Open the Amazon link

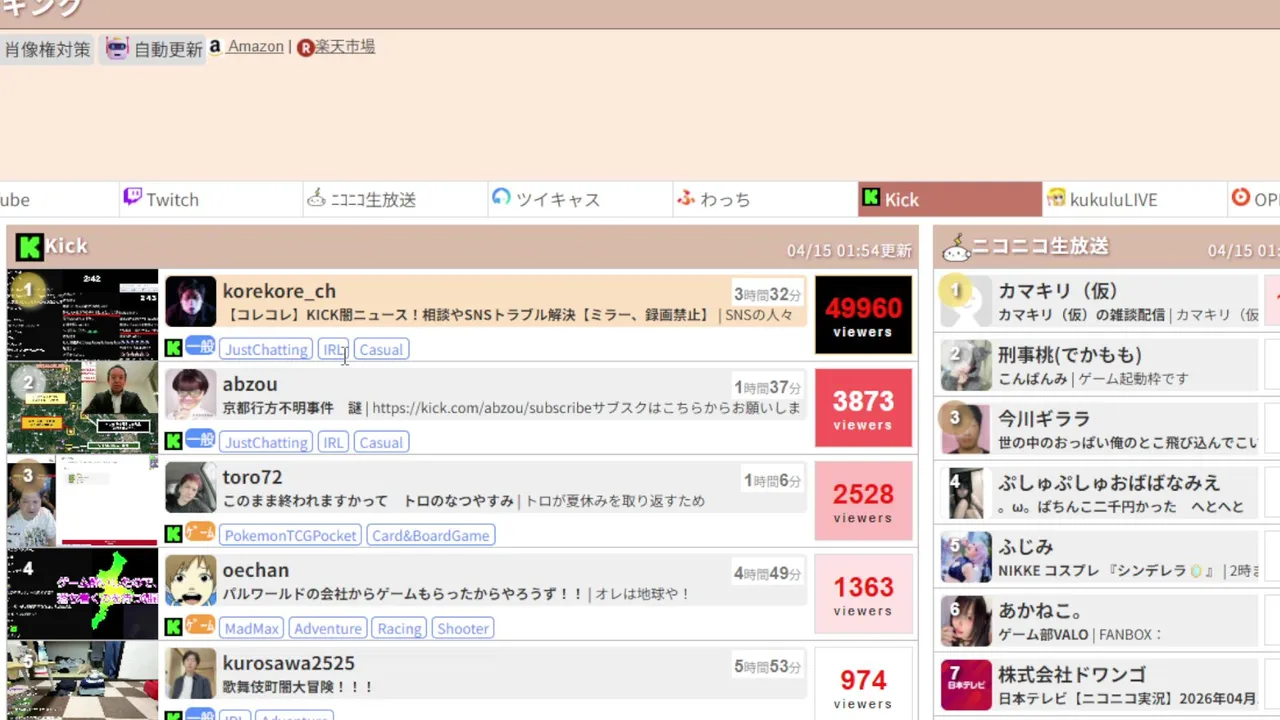click(x=255, y=46)
